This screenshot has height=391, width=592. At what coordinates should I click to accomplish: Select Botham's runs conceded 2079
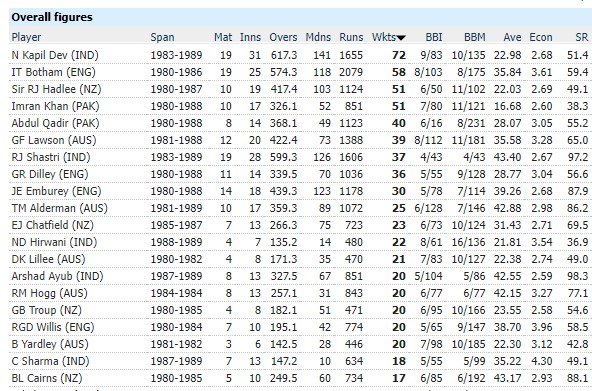coord(351,72)
